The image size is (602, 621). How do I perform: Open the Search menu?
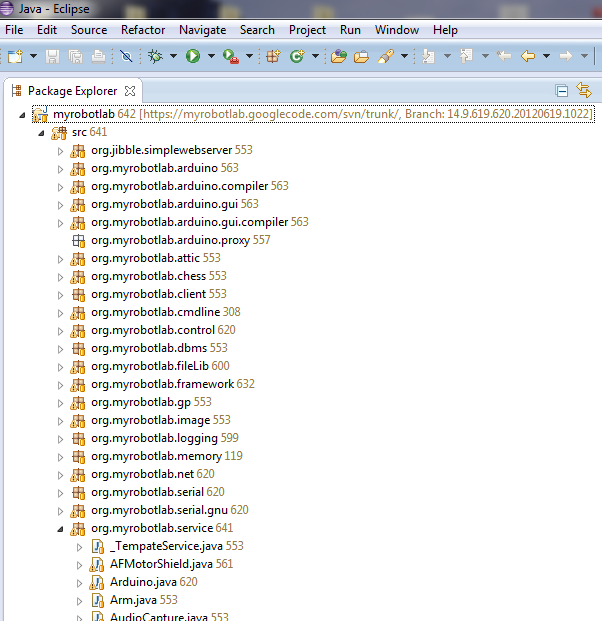(257, 30)
